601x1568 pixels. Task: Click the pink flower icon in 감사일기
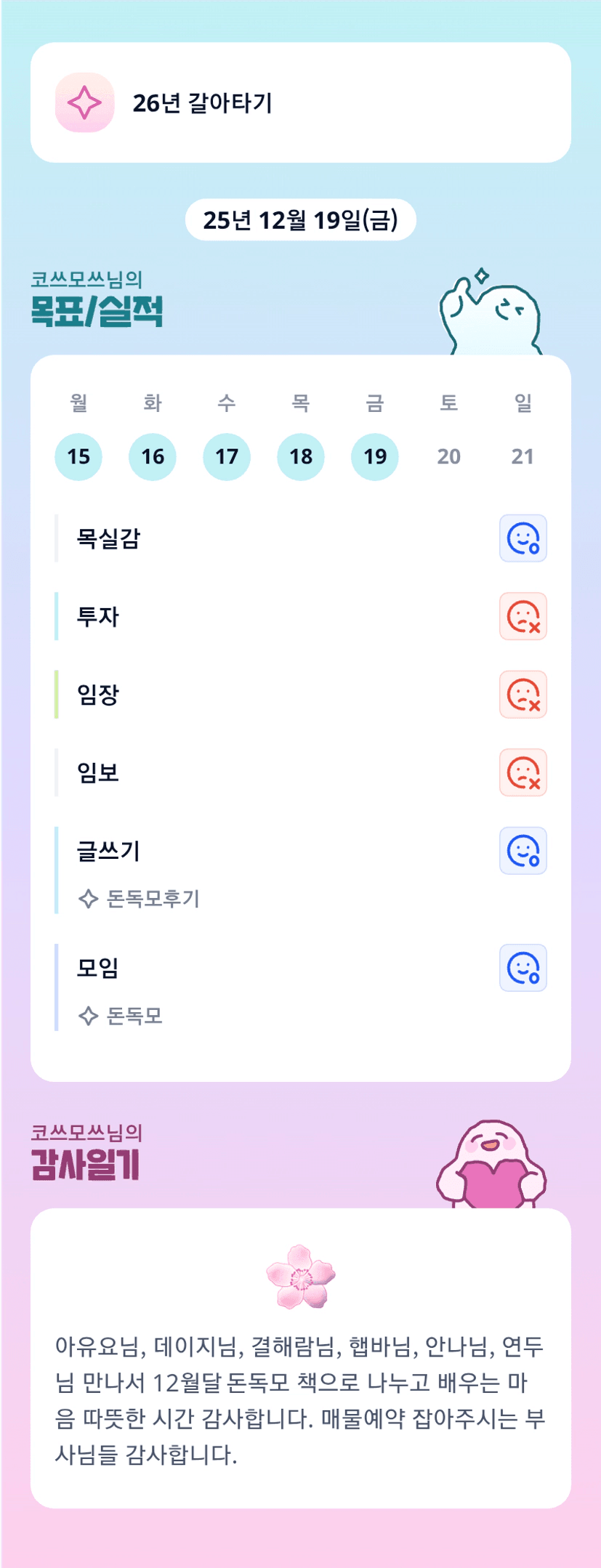(x=301, y=1277)
